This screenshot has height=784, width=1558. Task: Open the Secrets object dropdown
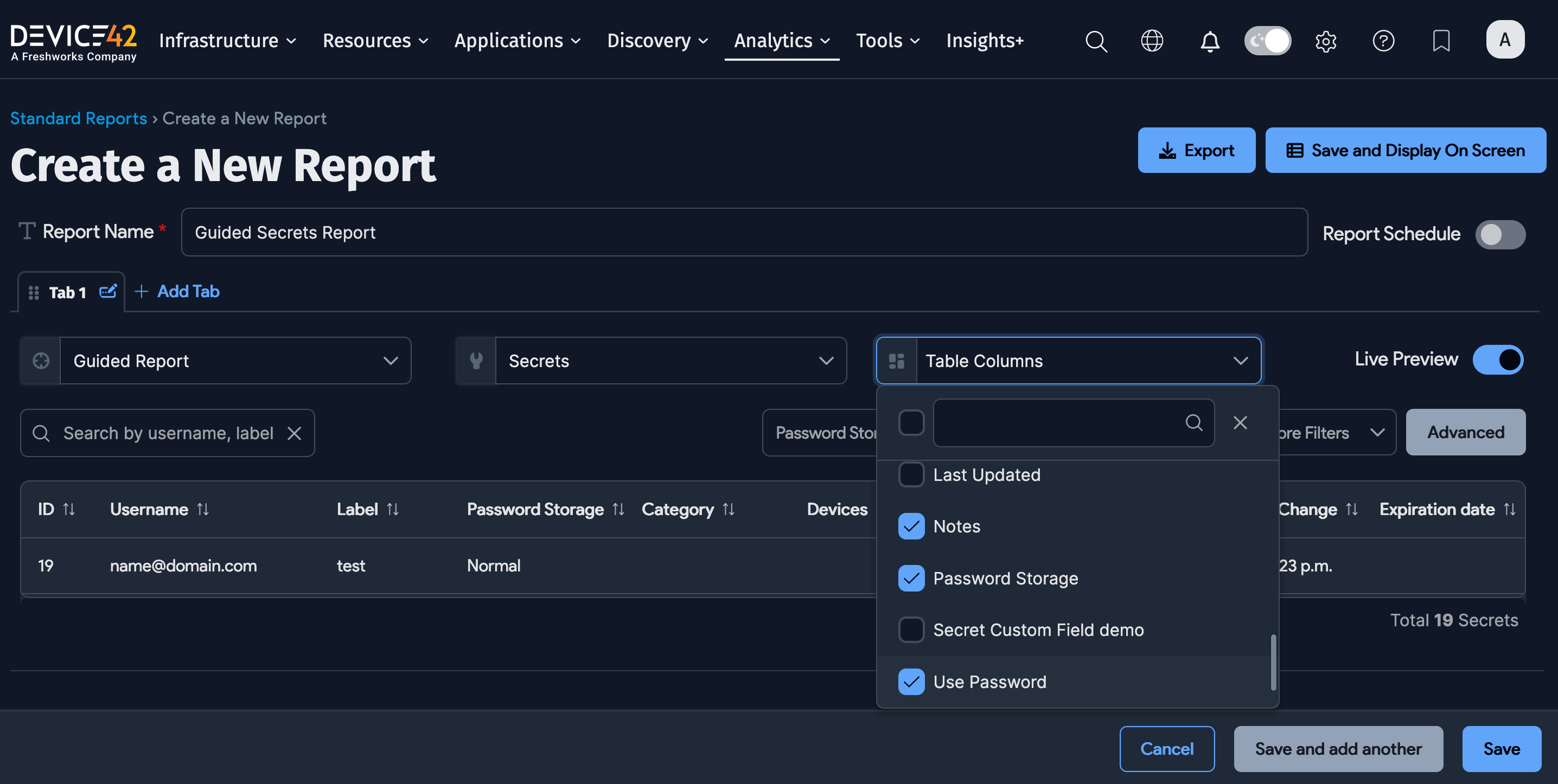tap(670, 361)
